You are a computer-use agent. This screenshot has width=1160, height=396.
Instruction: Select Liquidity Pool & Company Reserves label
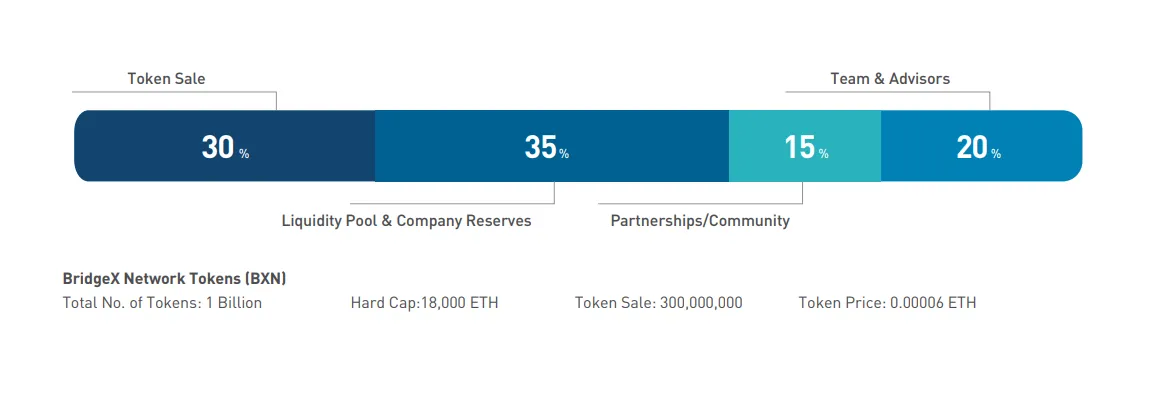point(406,221)
